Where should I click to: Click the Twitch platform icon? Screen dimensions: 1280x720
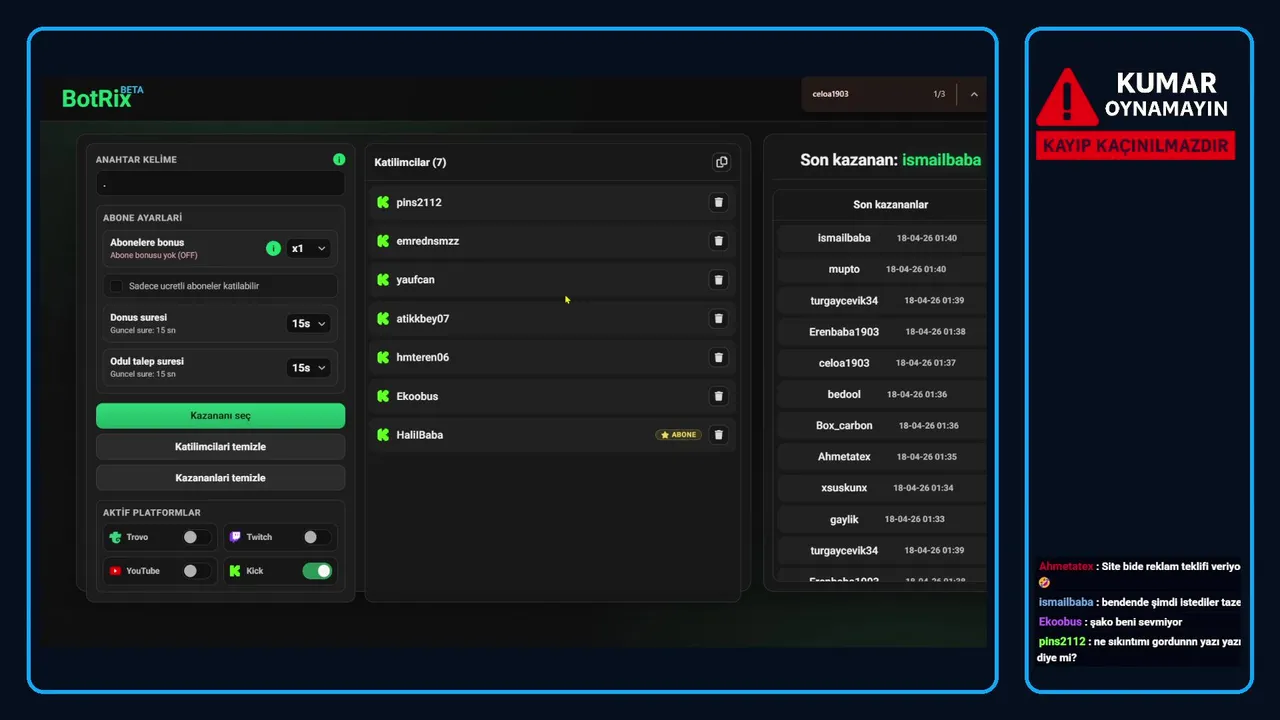click(x=236, y=537)
